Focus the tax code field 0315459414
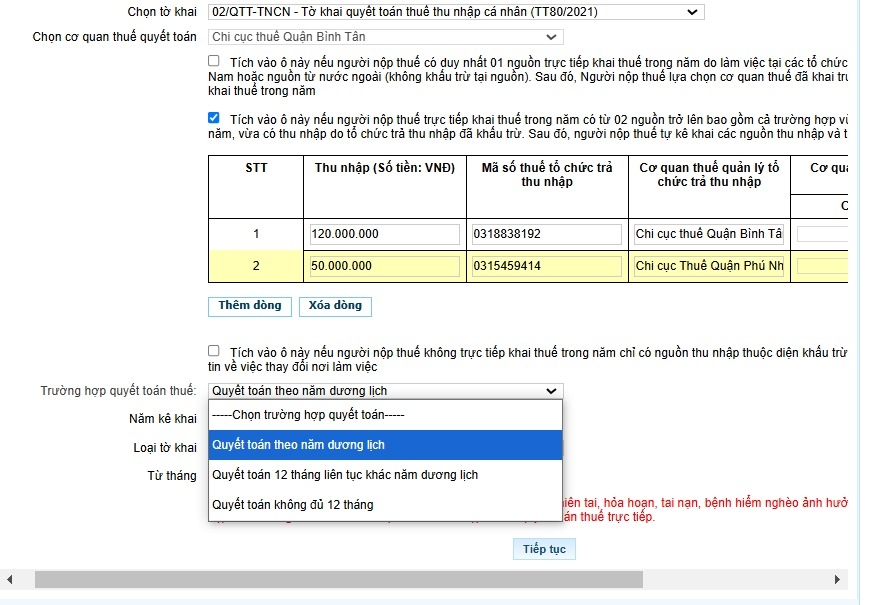The image size is (875, 605). pos(546,266)
